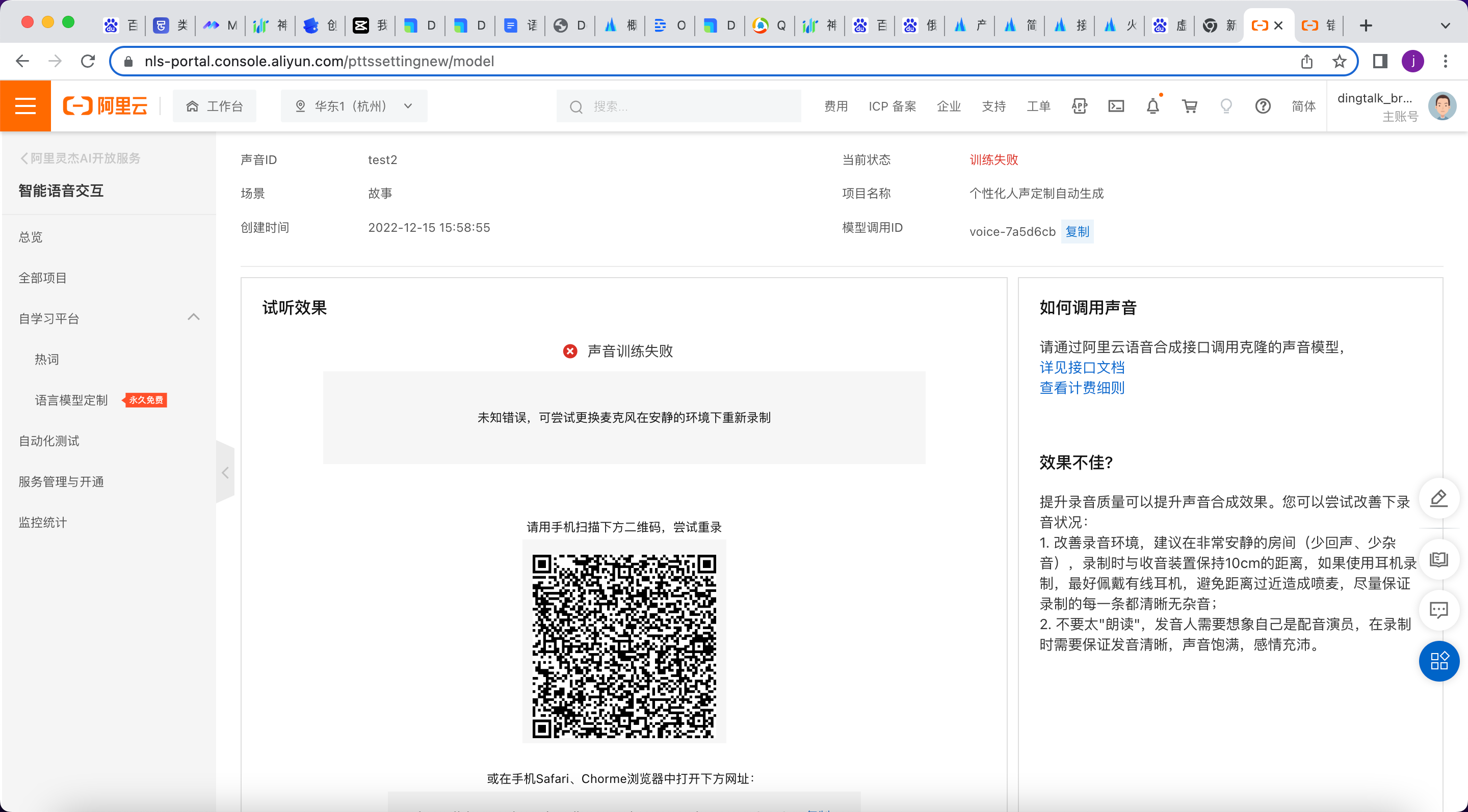This screenshot has height=812, width=1468.
Task: Open the 费用 menu
Action: (835, 106)
